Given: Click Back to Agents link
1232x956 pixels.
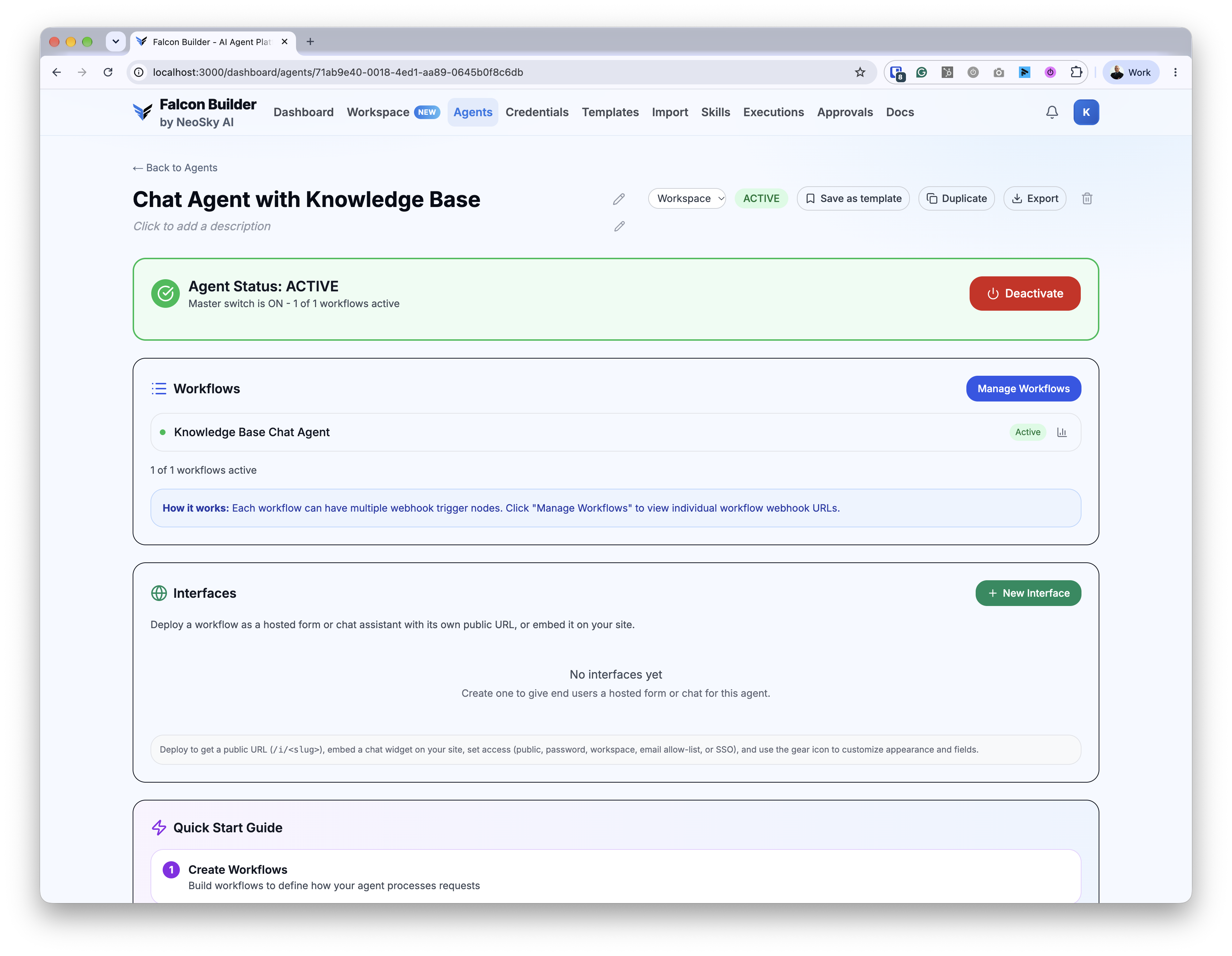Looking at the screenshot, I should tap(175, 168).
